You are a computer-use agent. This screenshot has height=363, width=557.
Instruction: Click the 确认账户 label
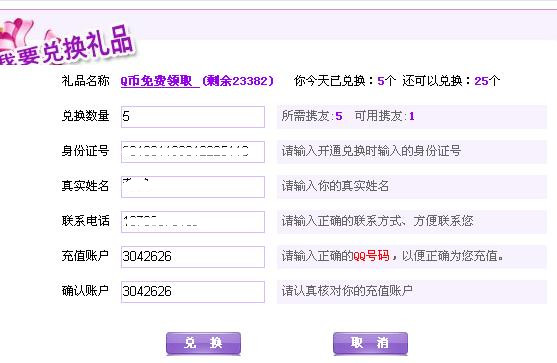[x=85, y=291]
